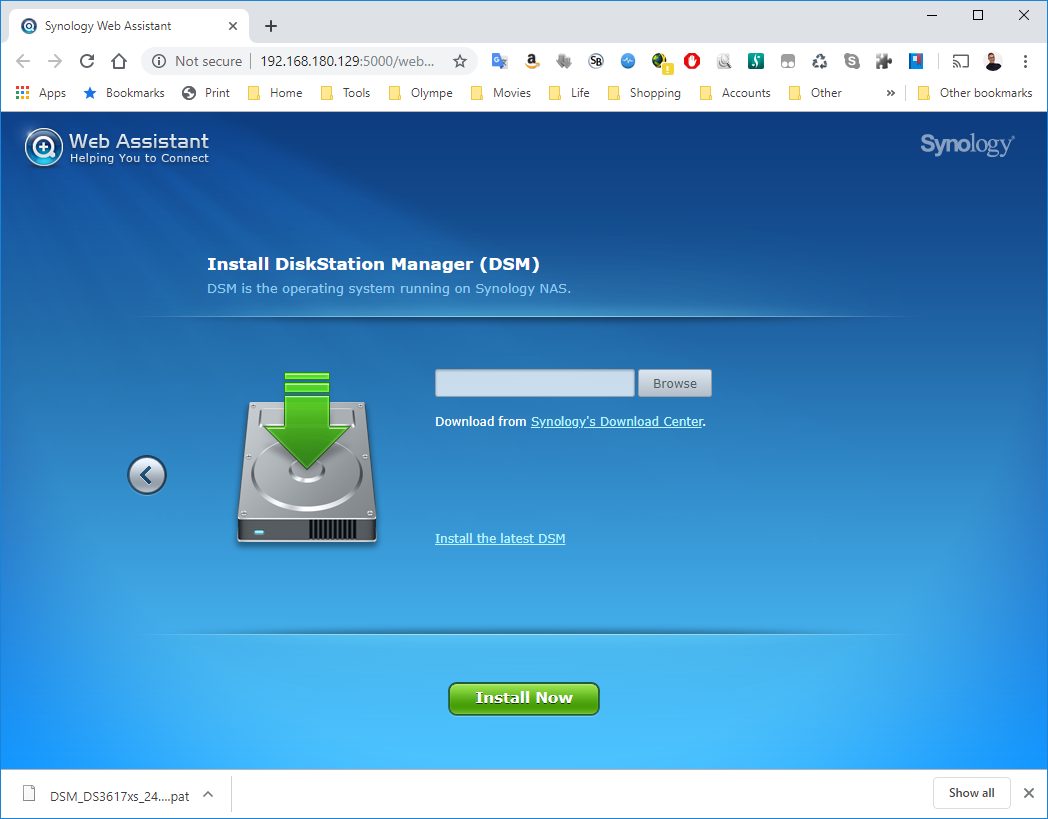Viewport: 1048px width, 819px height.
Task: Open the magnifier search extension icon
Action: click(724, 62)
